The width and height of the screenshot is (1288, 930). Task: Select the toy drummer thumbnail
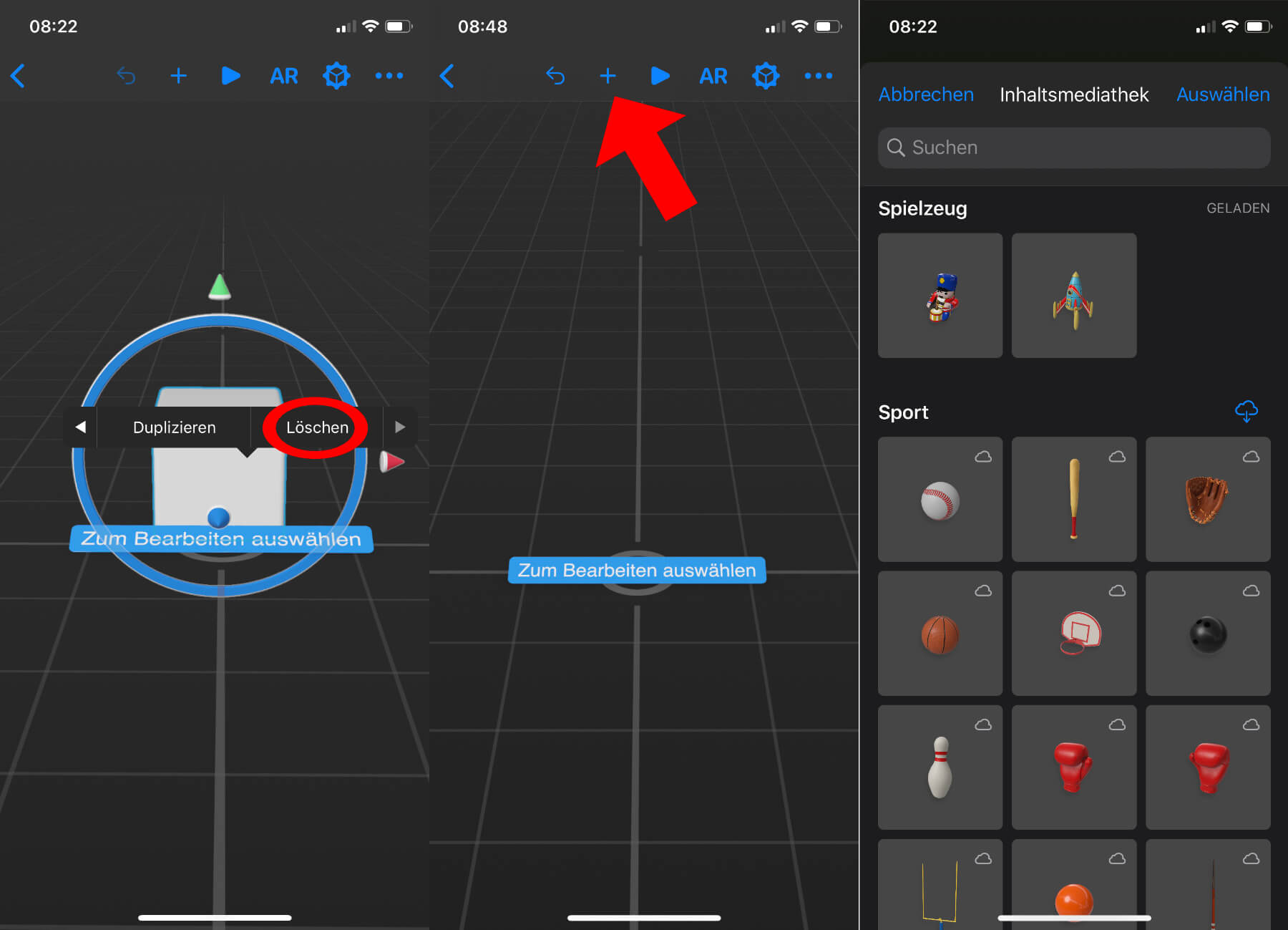[940, 295]
